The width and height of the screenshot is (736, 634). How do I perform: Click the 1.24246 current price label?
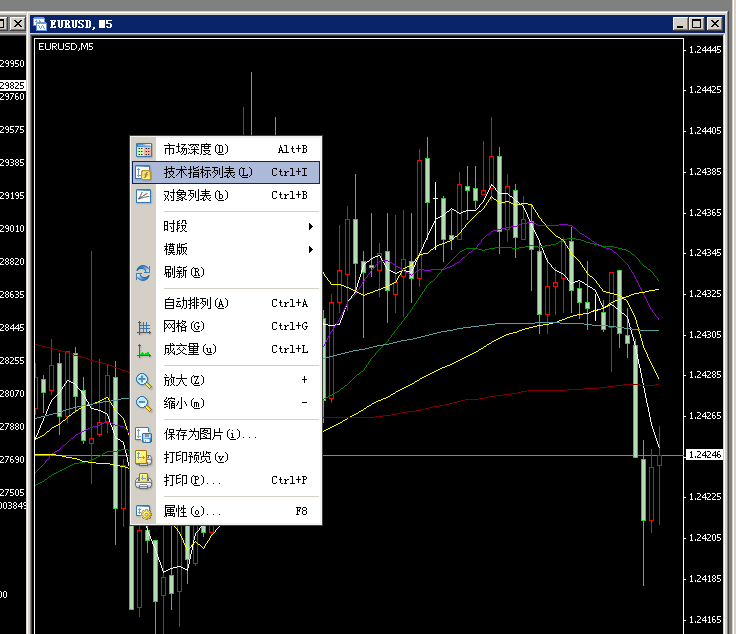[706, 455]
